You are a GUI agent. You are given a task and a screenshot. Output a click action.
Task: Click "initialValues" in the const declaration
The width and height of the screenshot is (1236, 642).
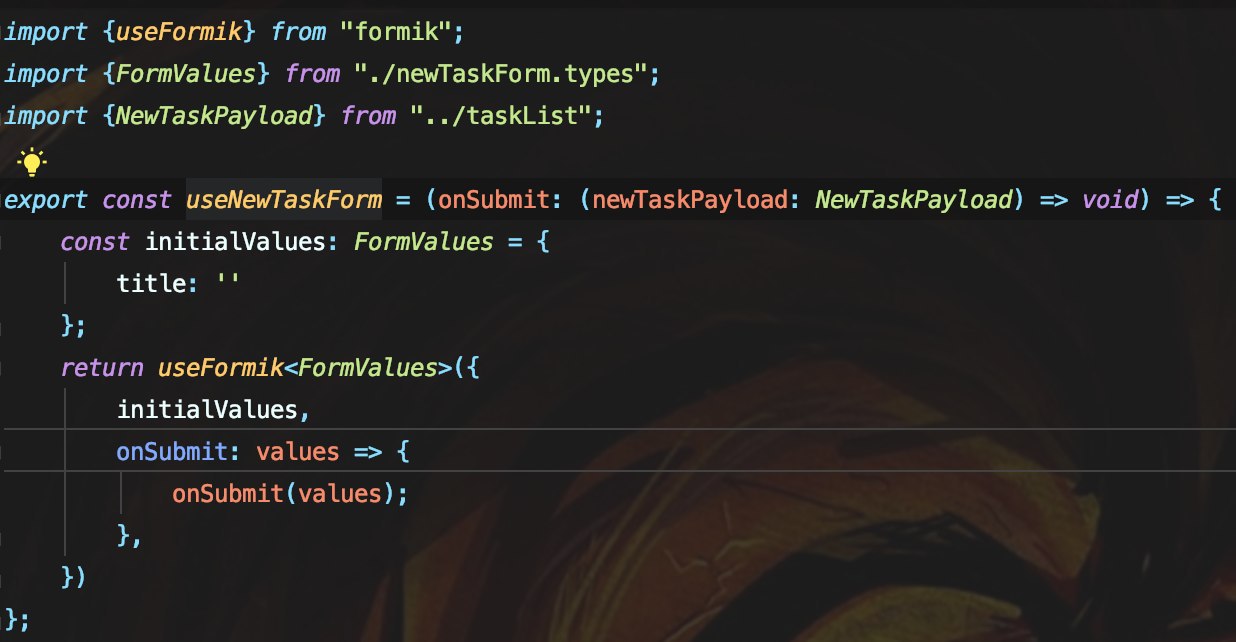235,242
